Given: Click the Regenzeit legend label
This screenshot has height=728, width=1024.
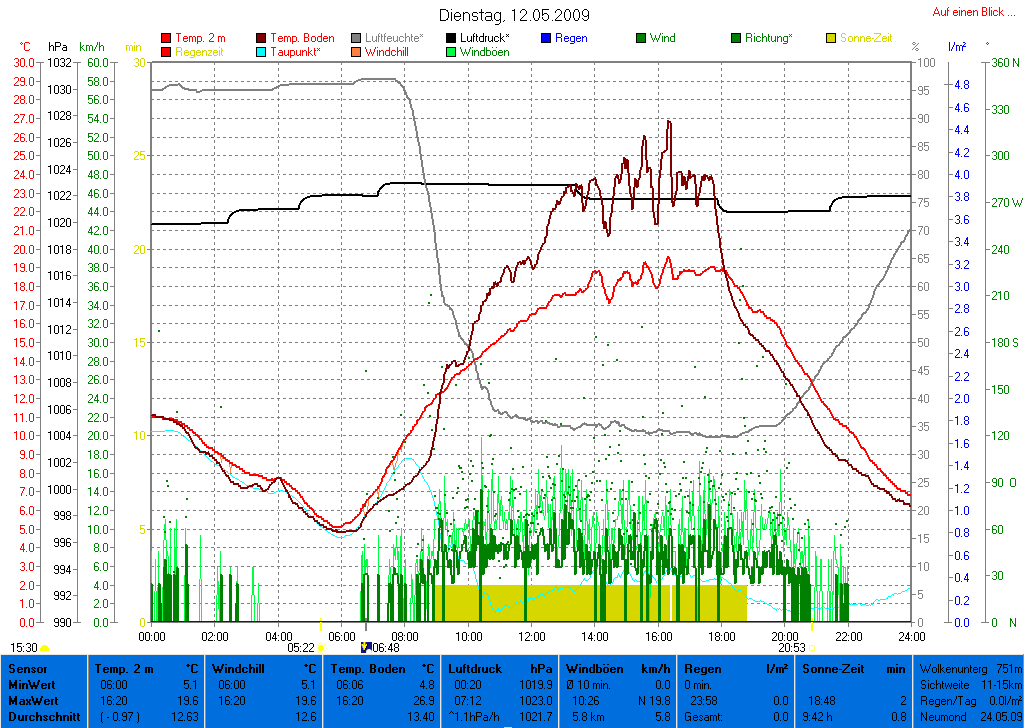Looking at the screenshot, I should pos(200,52).
